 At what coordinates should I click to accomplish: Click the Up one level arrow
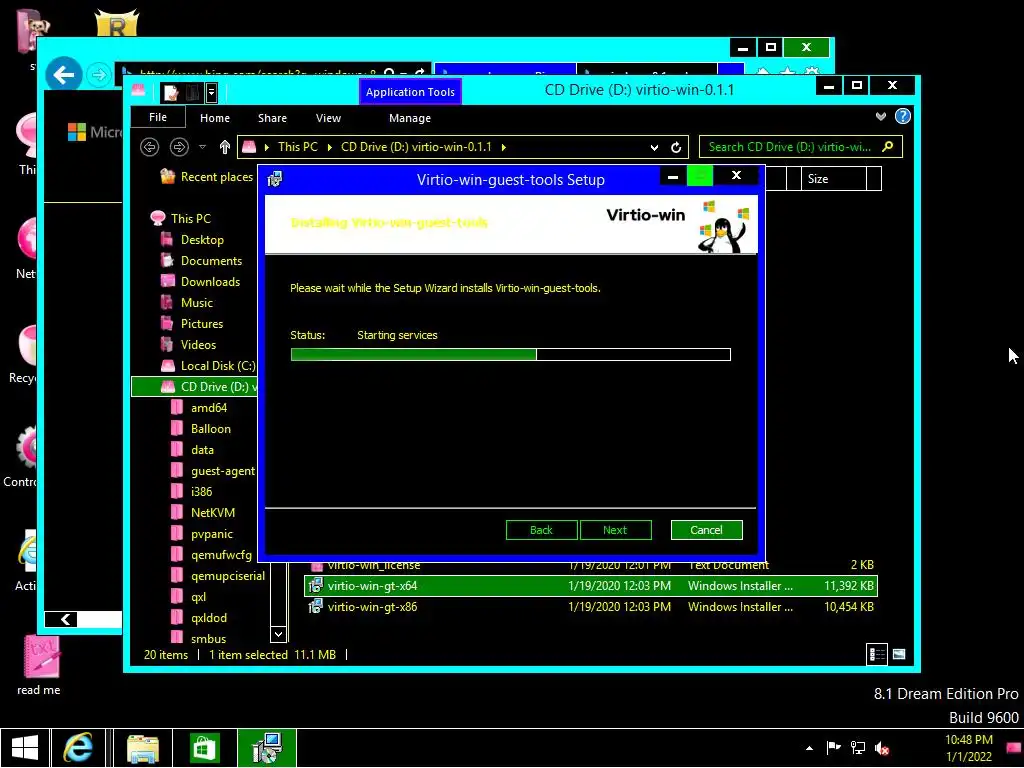(x=225, y=147)
